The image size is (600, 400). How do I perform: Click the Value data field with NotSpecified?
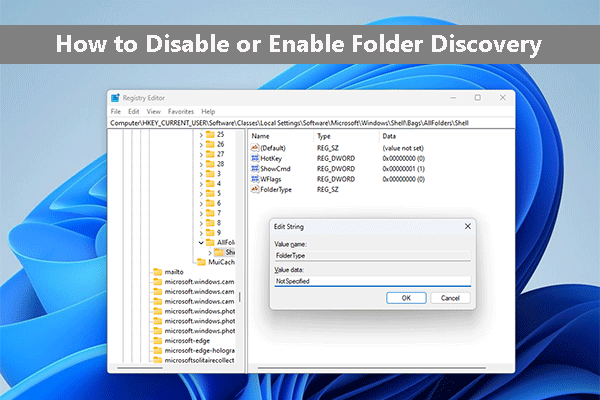point(372,281)
